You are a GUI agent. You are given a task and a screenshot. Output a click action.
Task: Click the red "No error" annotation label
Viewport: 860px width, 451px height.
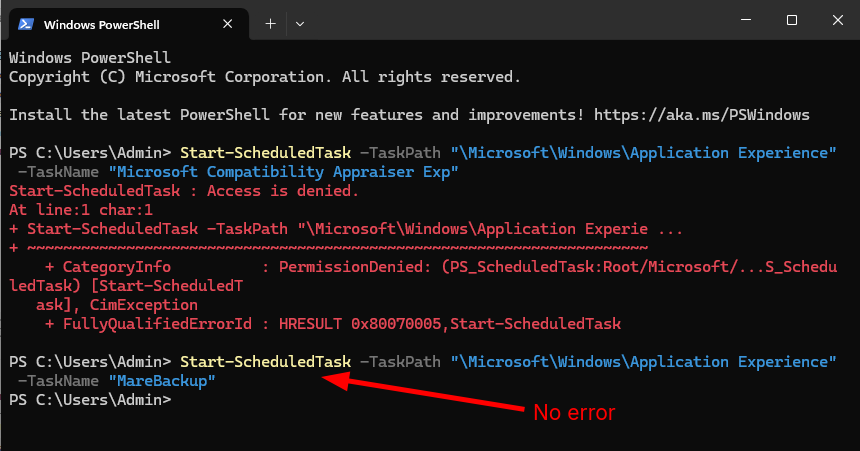click(x=574, y=413)
